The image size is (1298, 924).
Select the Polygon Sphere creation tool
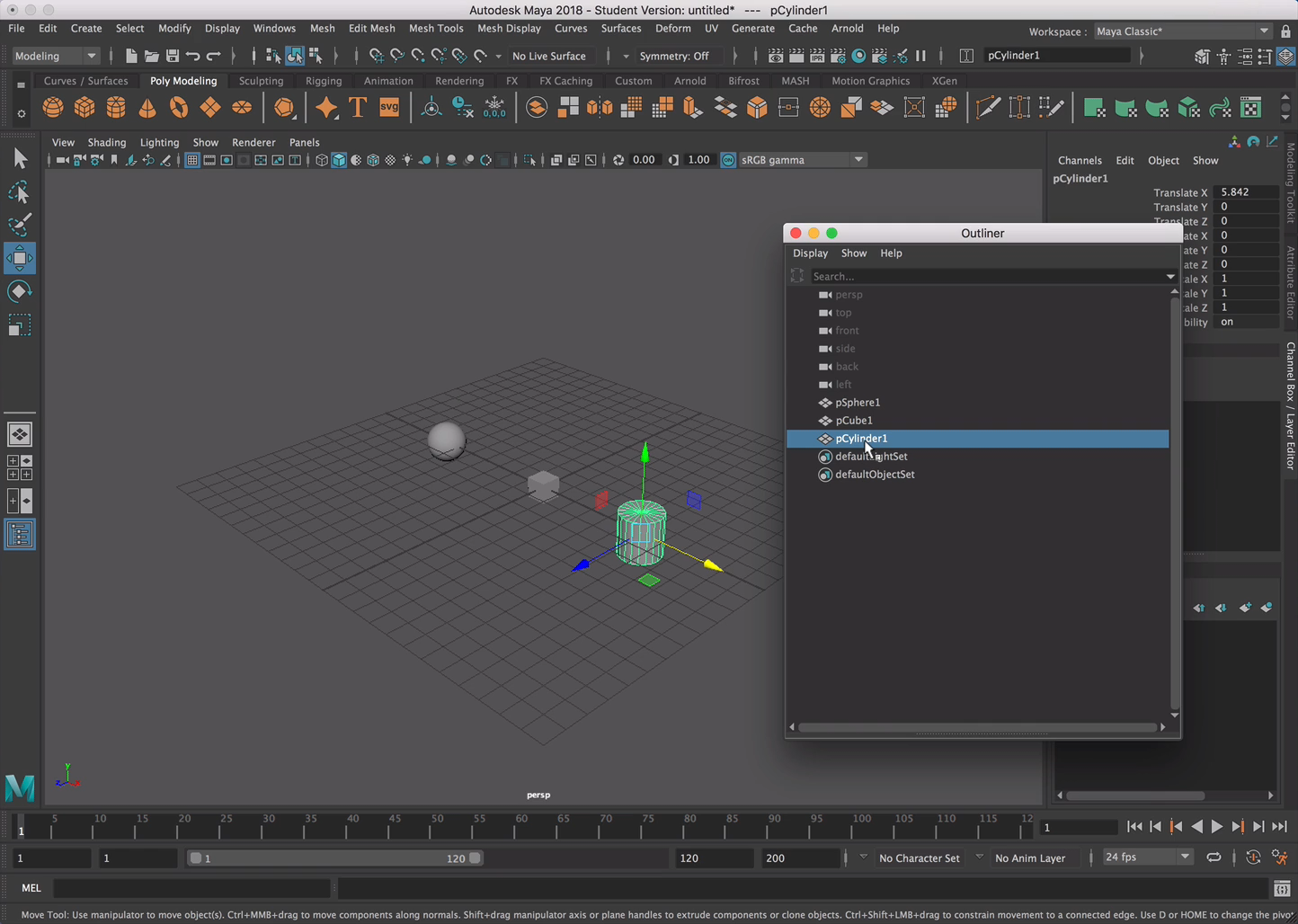point(52,107)
